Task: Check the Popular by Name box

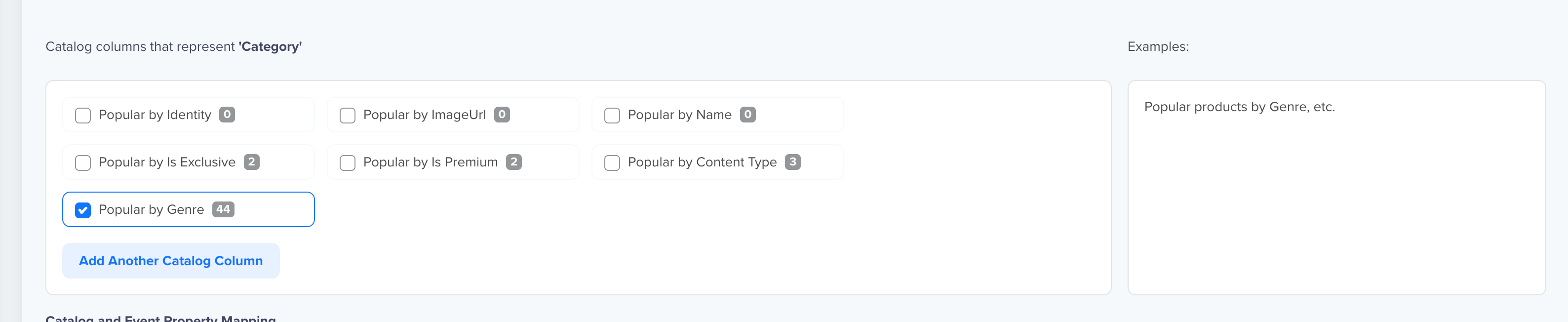Action: pyautogui.click(x=612, y=115)
